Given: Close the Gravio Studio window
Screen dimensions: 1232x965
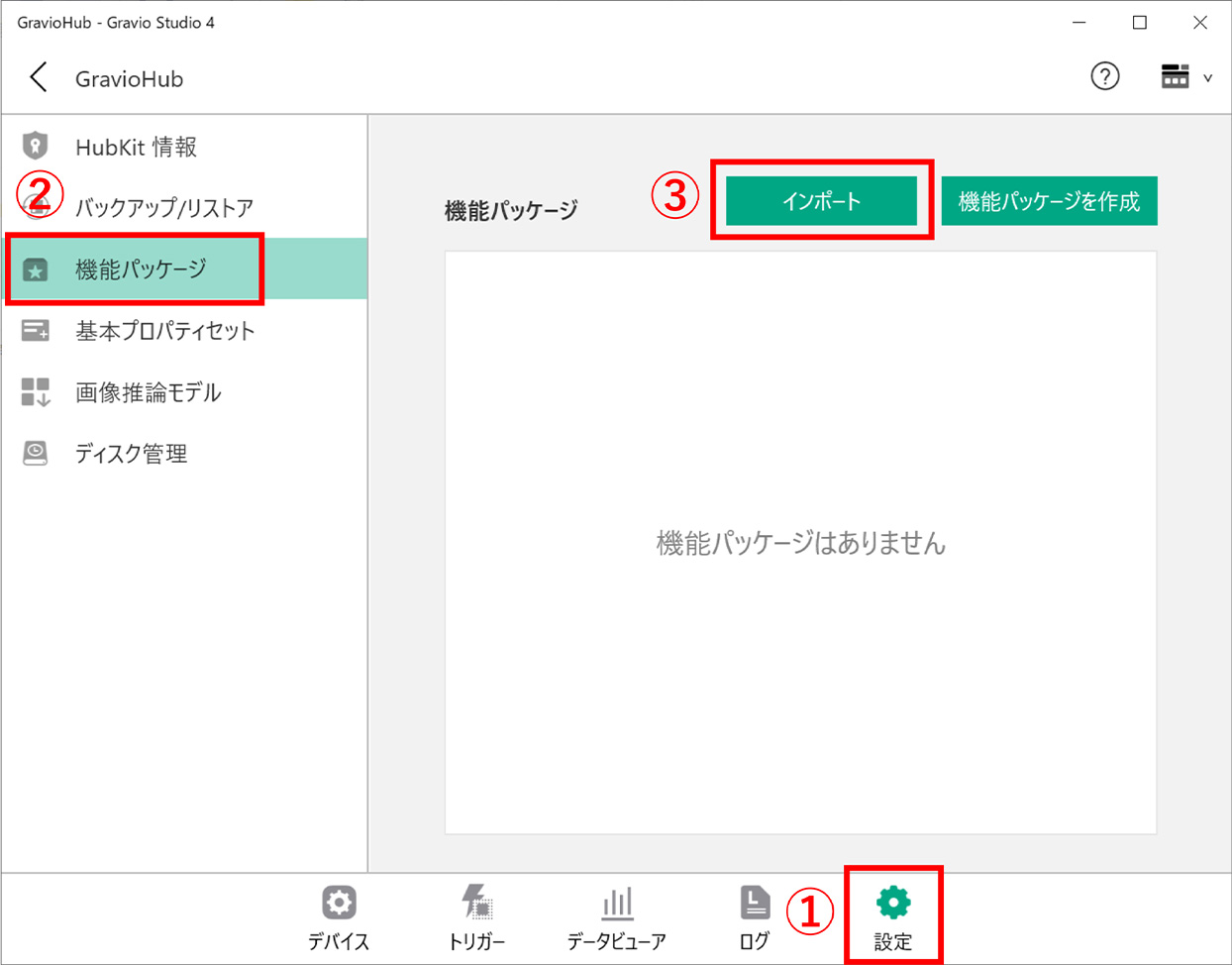Looking at the screenshot, I should 1200,22.
